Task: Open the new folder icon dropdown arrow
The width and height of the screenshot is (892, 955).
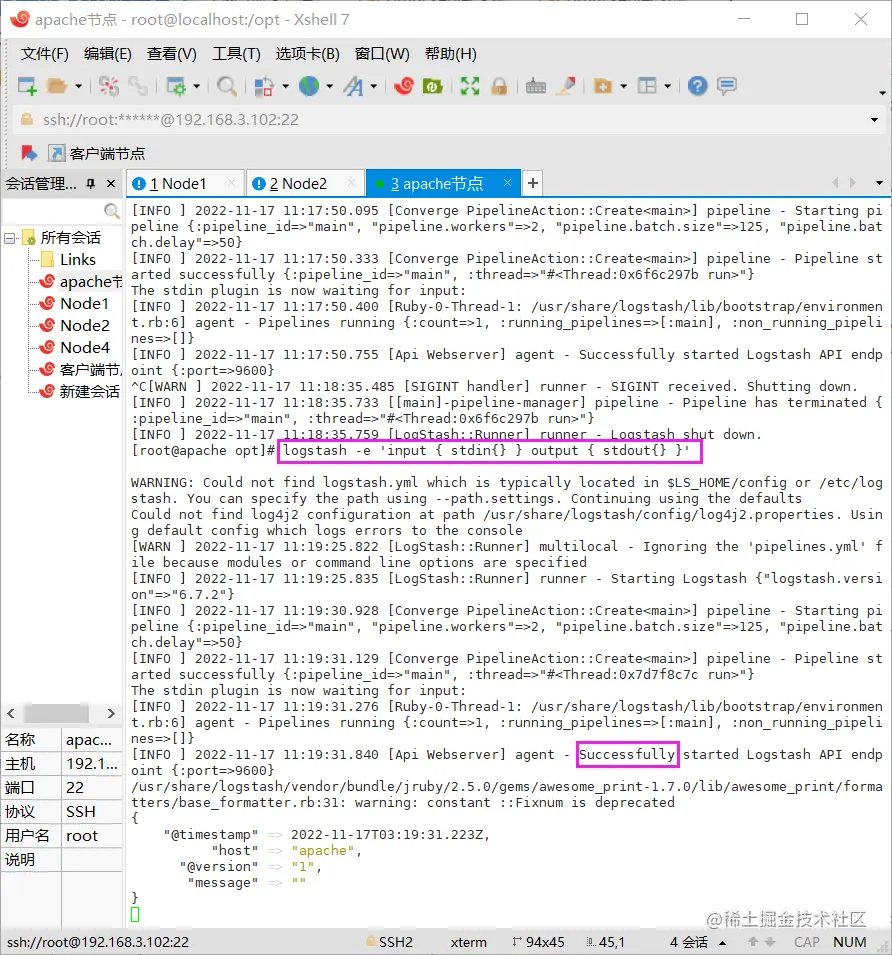Action: click(623, 86)
